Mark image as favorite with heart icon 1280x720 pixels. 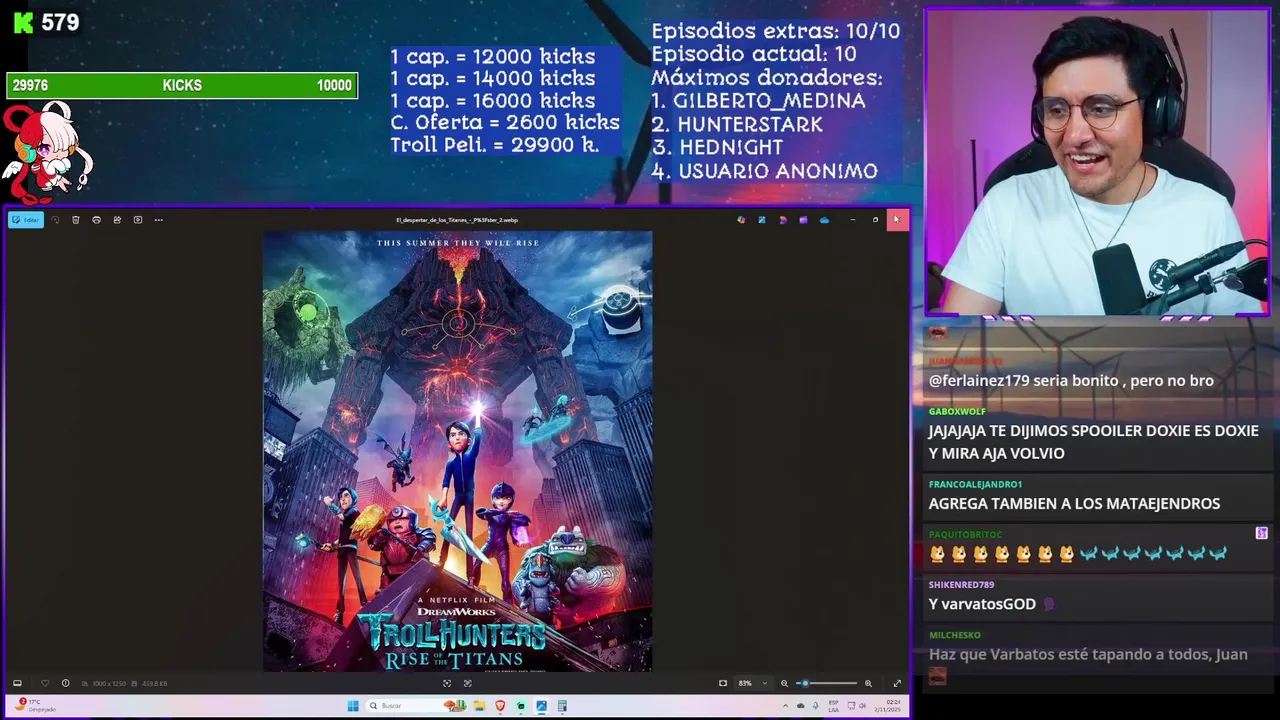(x=44, y=683)
